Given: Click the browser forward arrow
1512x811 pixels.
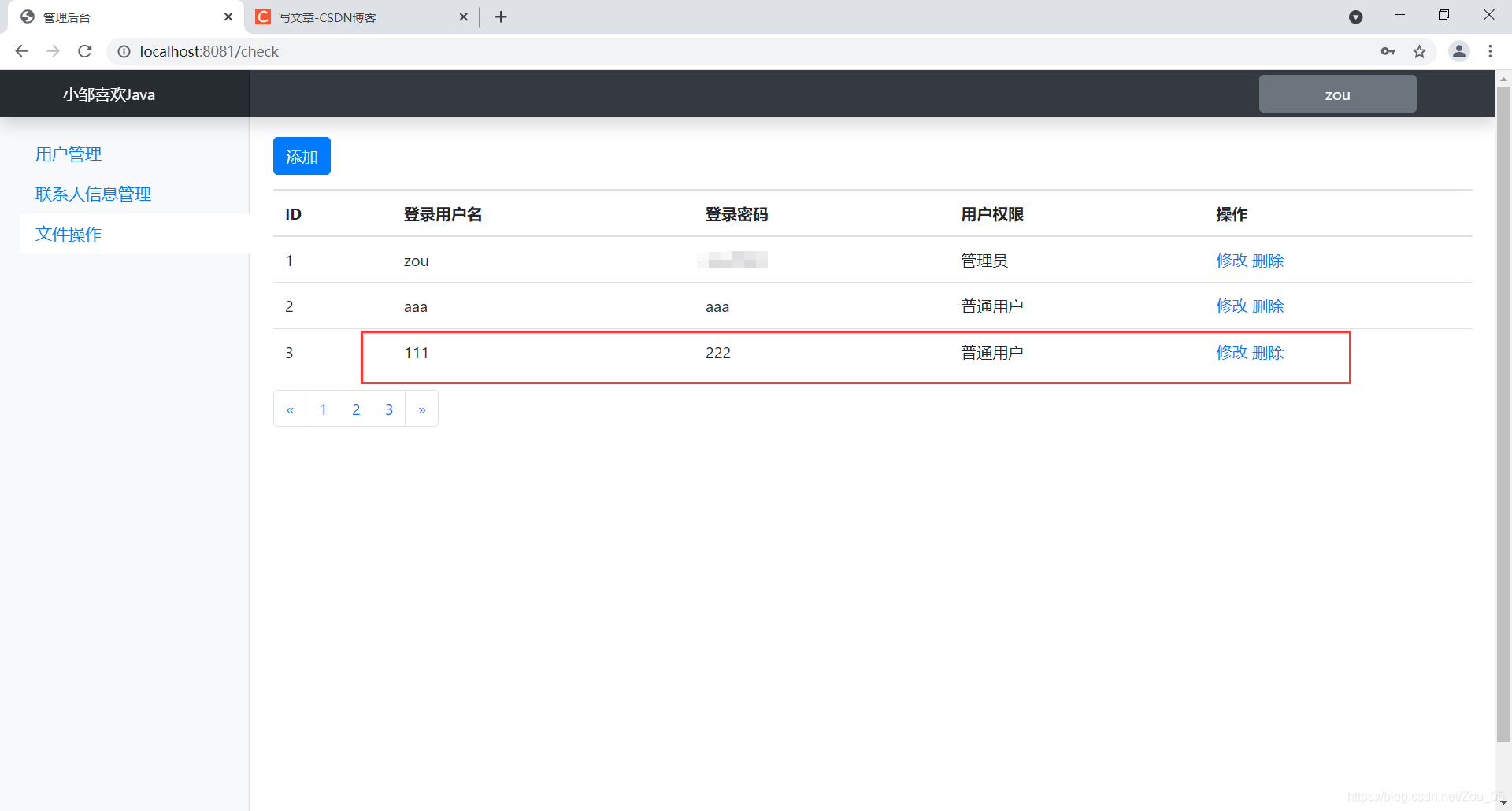Looking at the screenshot, I should point(53,51).
